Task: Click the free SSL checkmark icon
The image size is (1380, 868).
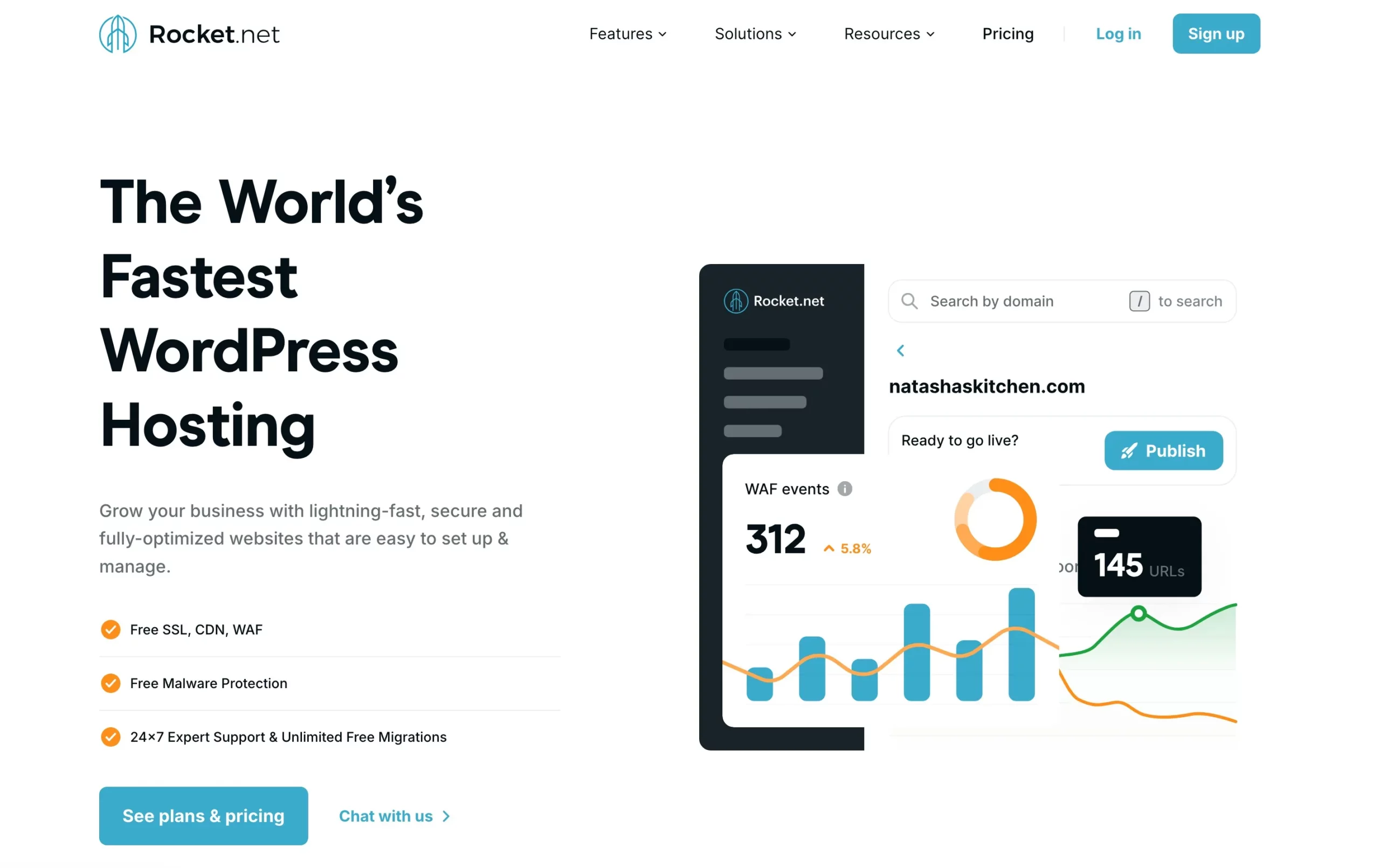Action: pos(109,629)
